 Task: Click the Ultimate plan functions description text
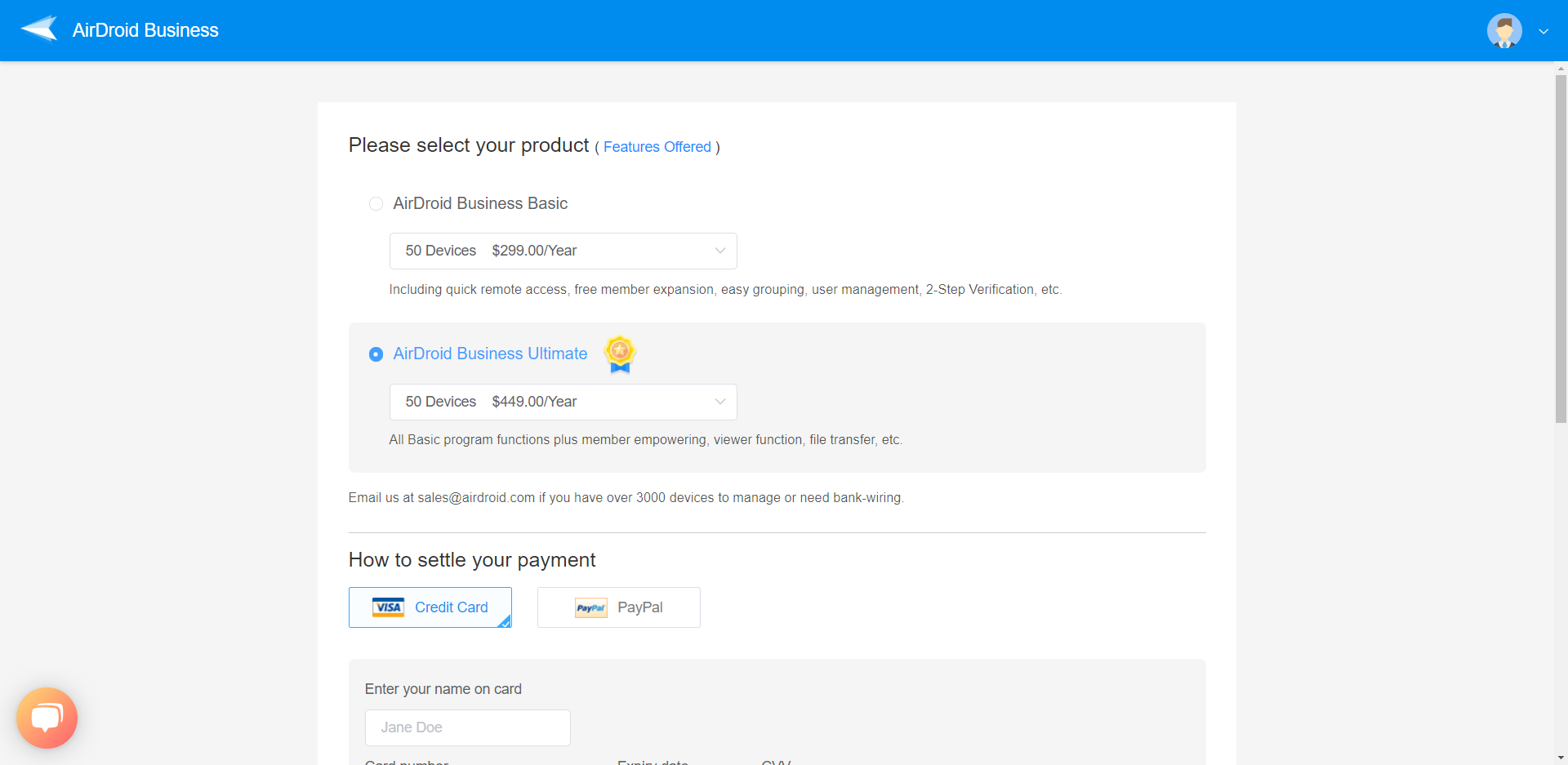645,440
